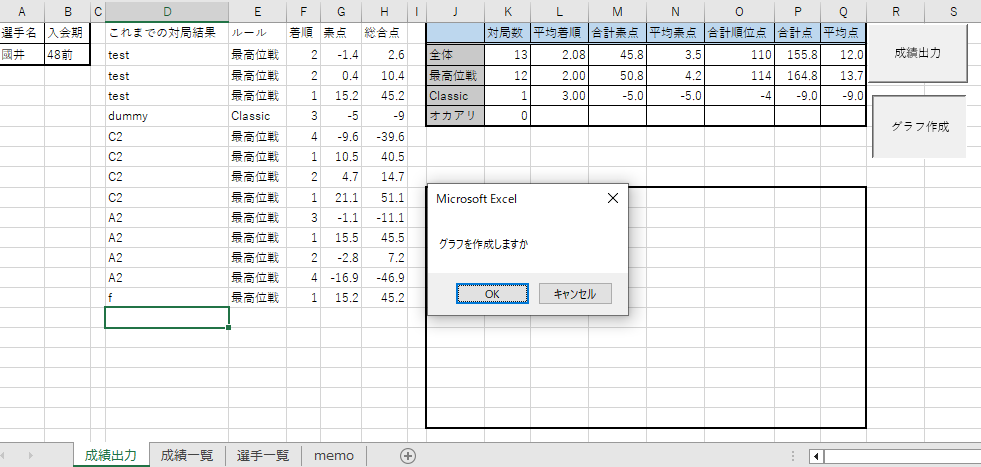Select the cell with value 21.1
This screenshot has width=981, height=467.
click(x=341, y=198)
